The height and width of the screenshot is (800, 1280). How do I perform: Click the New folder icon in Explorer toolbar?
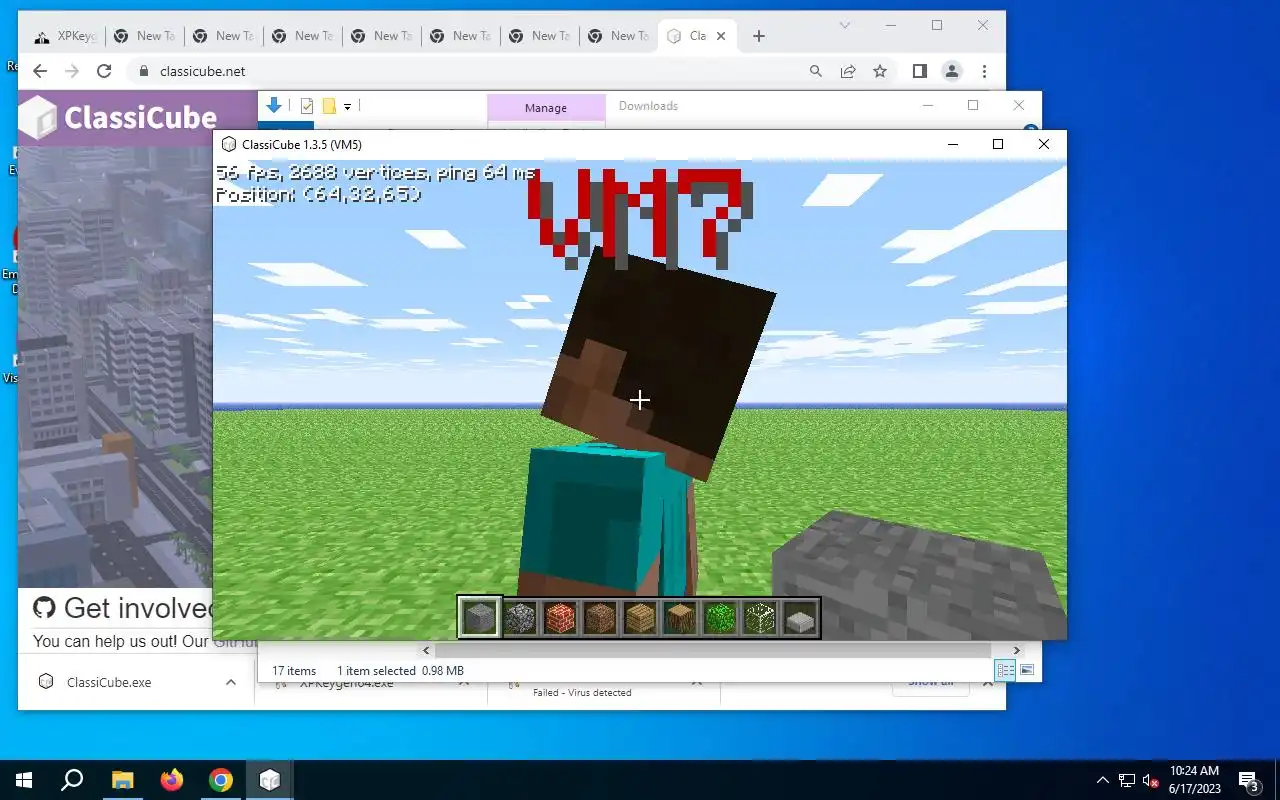tap(328, 106)
